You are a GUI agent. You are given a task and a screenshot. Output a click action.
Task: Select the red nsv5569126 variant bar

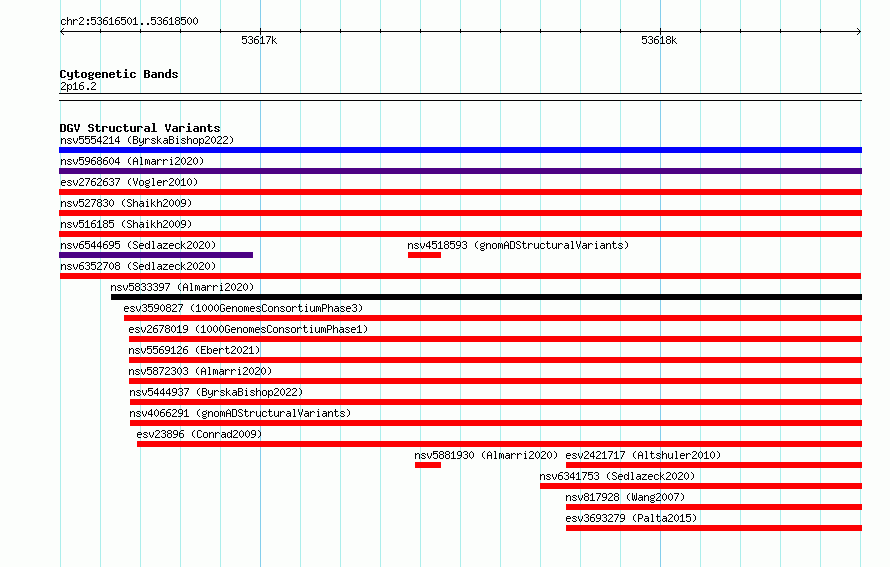pyautogui.click(x=496, y=360)
